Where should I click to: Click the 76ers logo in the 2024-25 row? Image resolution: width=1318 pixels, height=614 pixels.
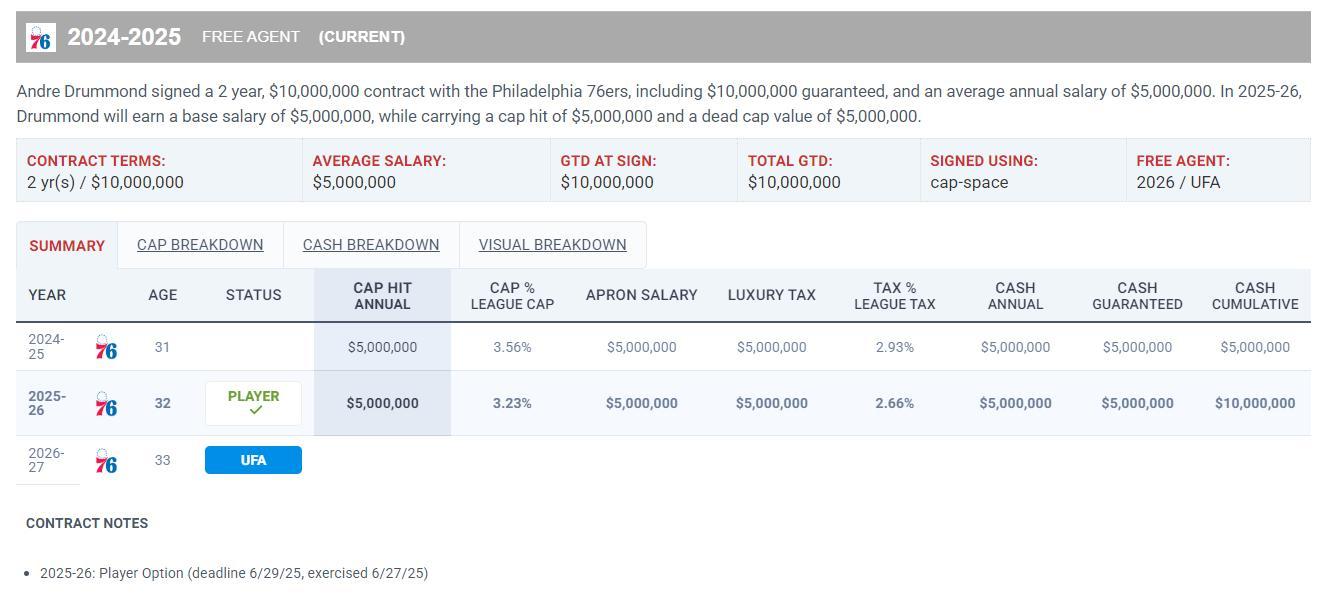106,348
